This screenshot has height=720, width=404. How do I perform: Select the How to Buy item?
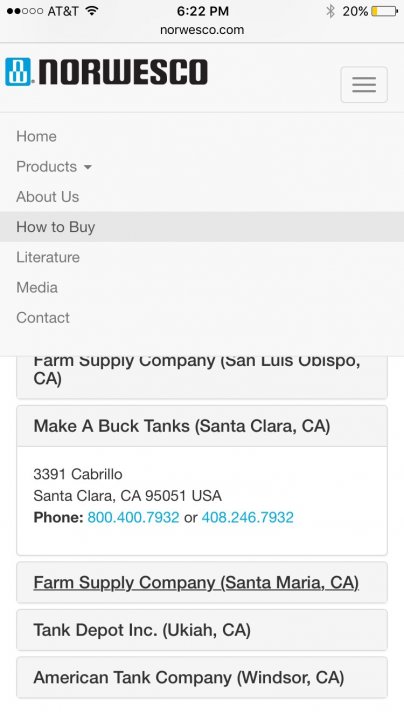pyautogui.click(x=202, y=227)
